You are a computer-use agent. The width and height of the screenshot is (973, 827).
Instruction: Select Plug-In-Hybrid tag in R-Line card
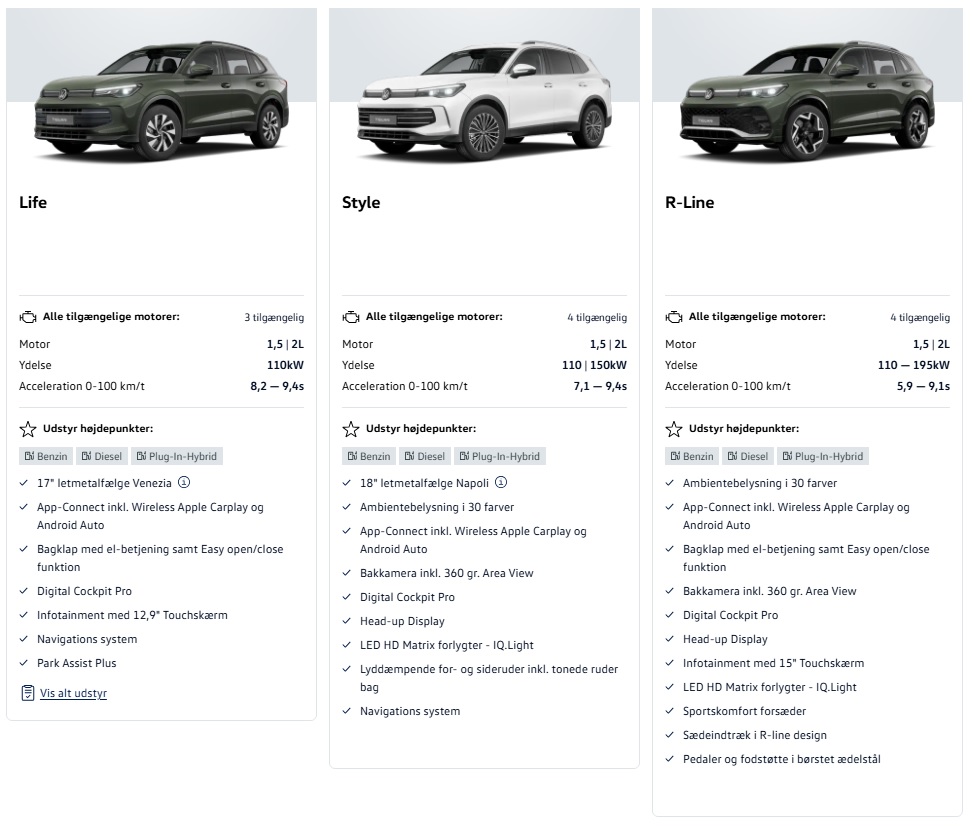822,456
